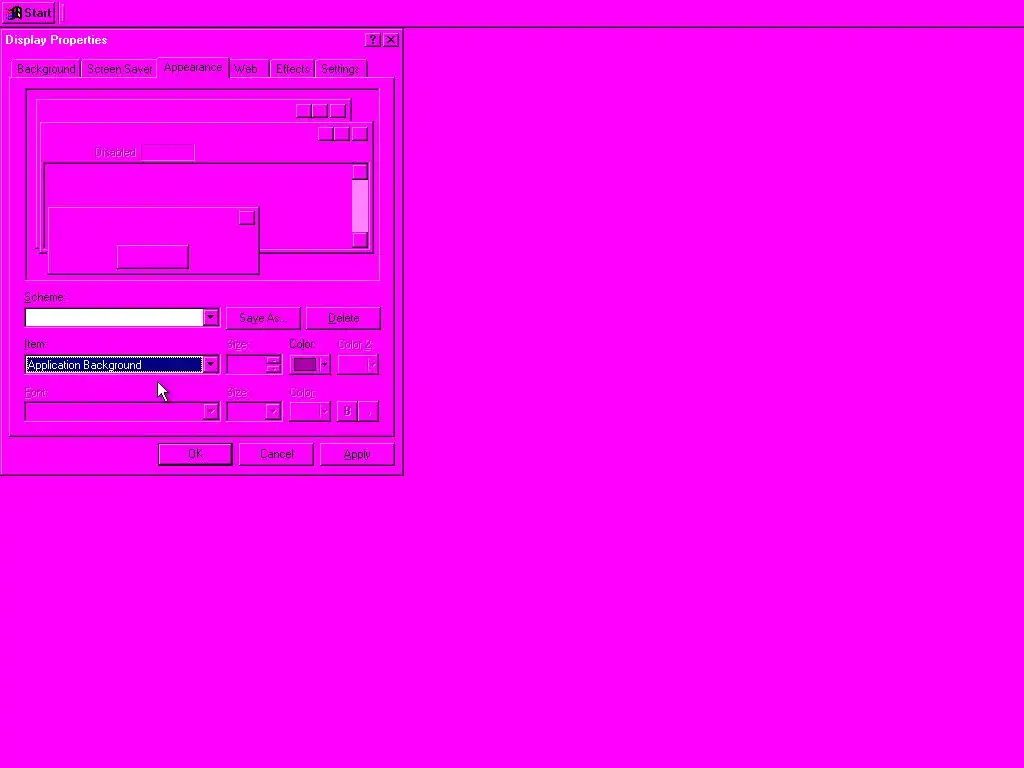
Task: Open the Color 2 swatch picker
Action: (358, 365)
